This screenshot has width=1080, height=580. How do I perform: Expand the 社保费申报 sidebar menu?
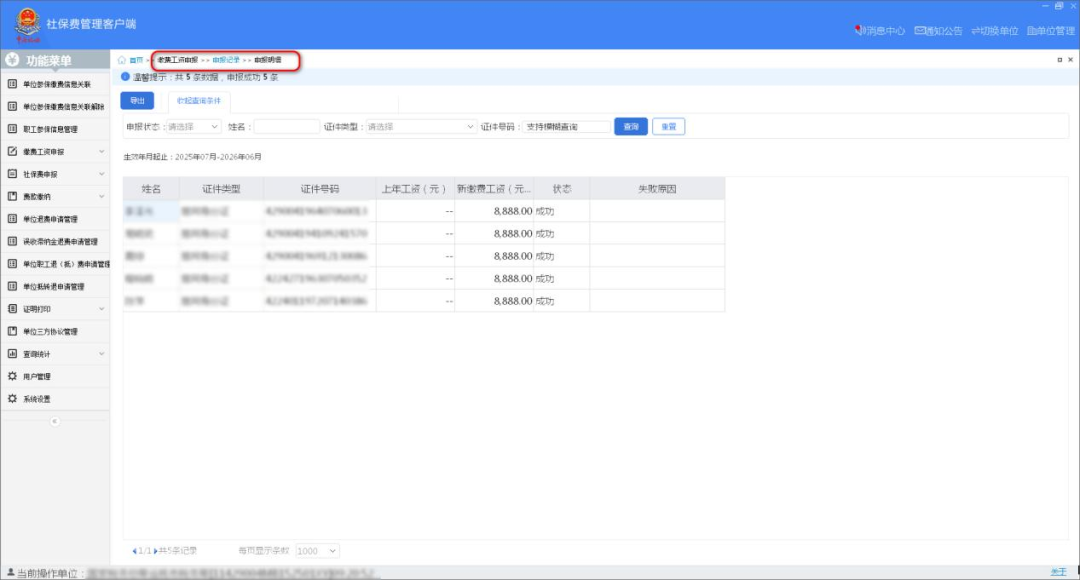pos(101,174)
